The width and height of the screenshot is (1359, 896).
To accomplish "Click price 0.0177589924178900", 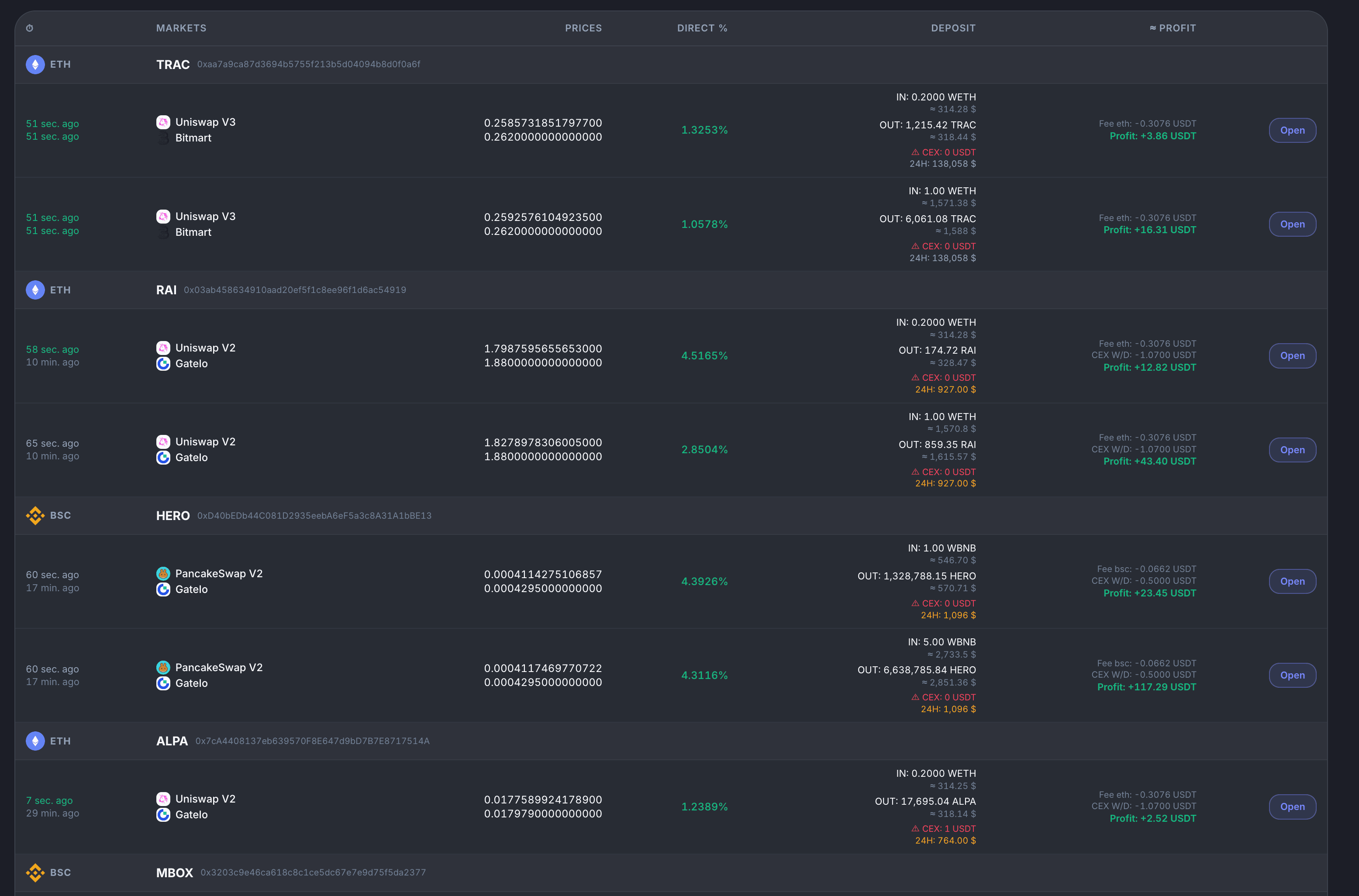I will point(543,800).
